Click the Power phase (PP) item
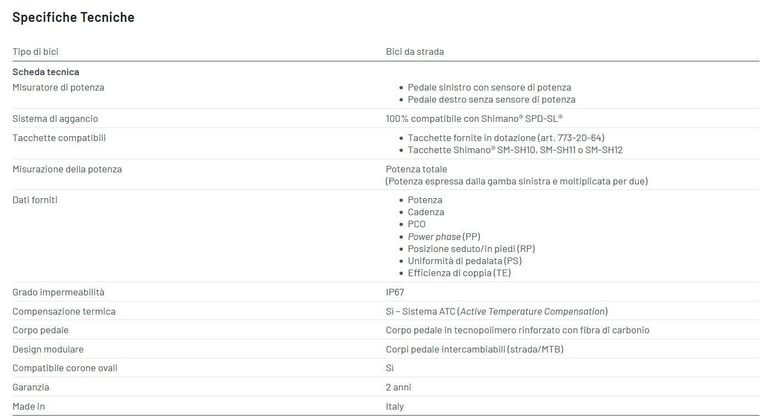 pos(444,237)
